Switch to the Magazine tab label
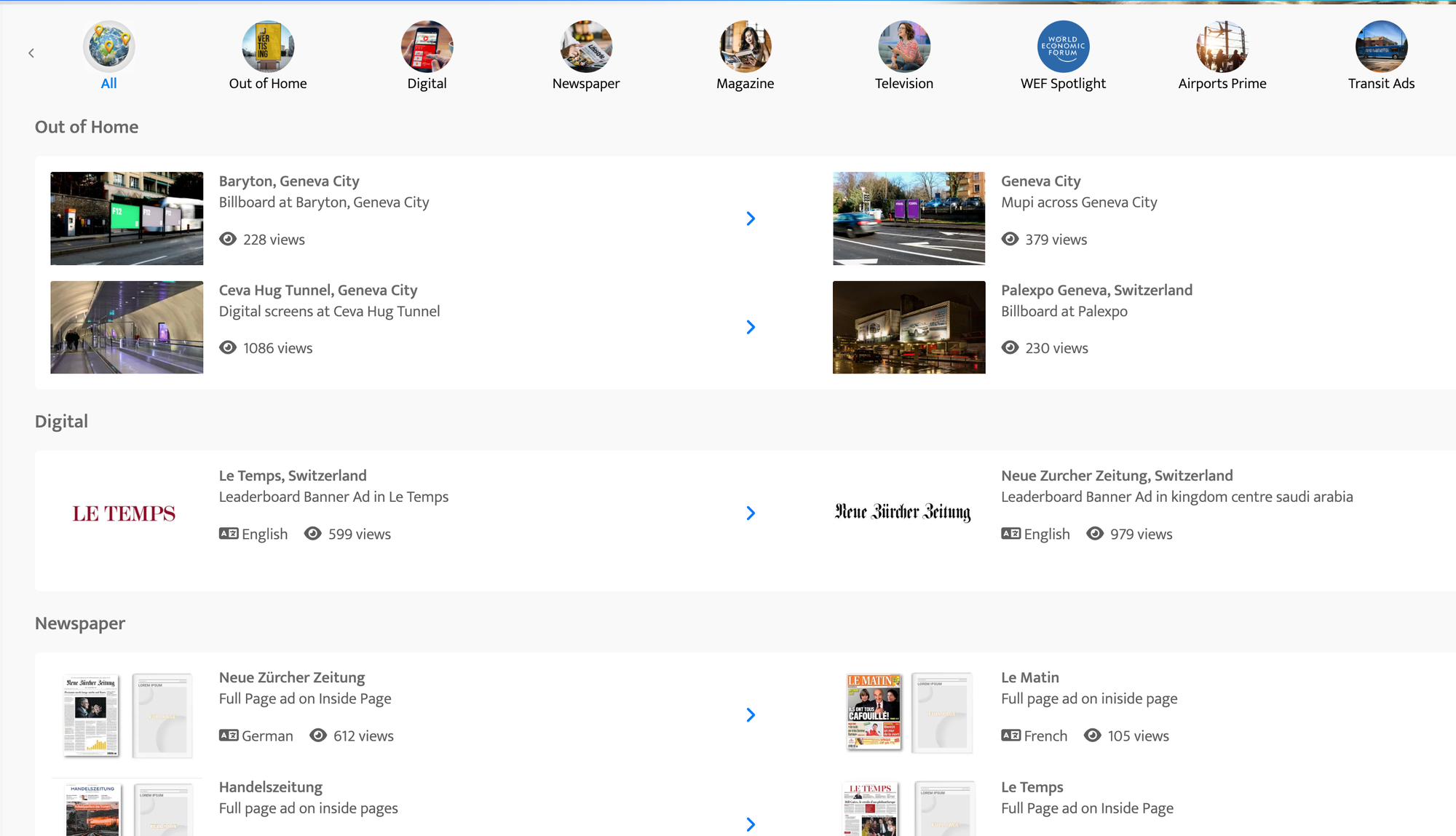The width and height of the screenshot is (1456, 836). (745, 83)
